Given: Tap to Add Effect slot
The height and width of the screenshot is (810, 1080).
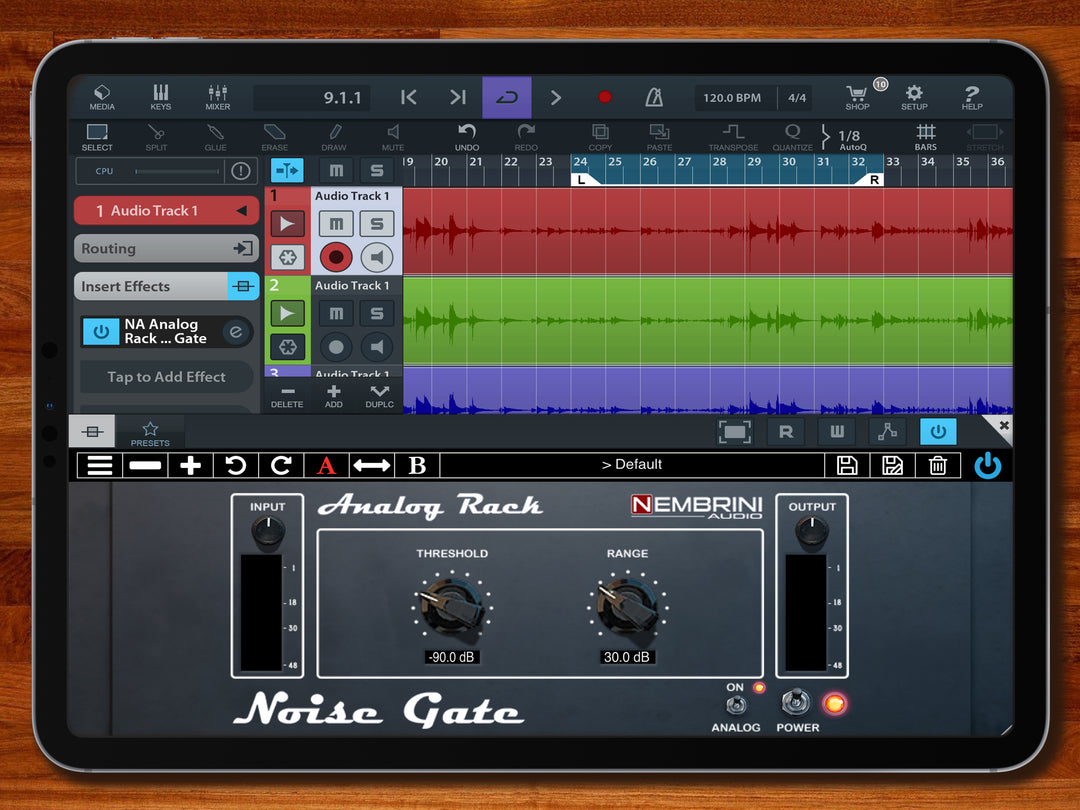Looking at the screenshot, I should coord(166,377).
